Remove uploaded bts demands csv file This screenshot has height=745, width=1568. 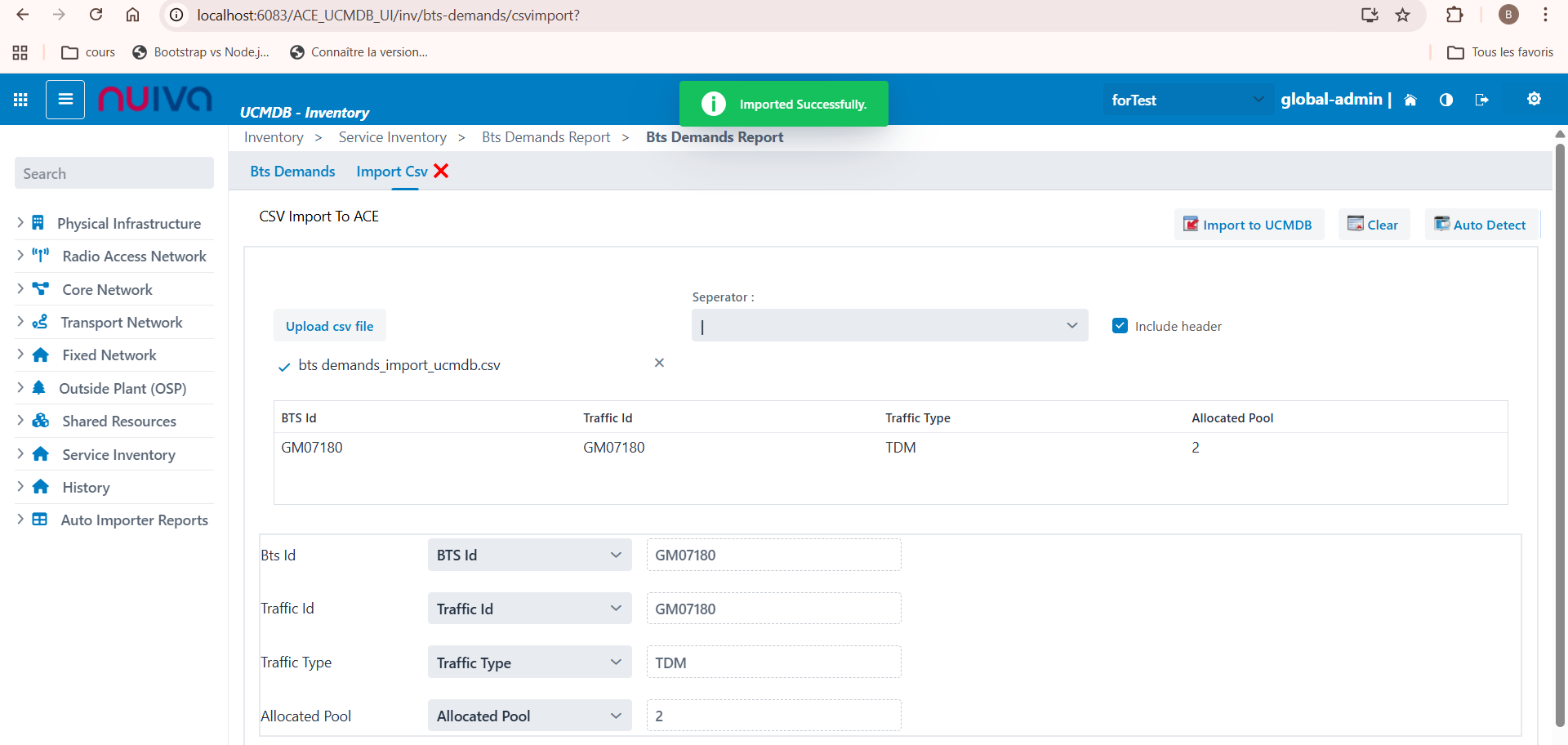[659, 363]
